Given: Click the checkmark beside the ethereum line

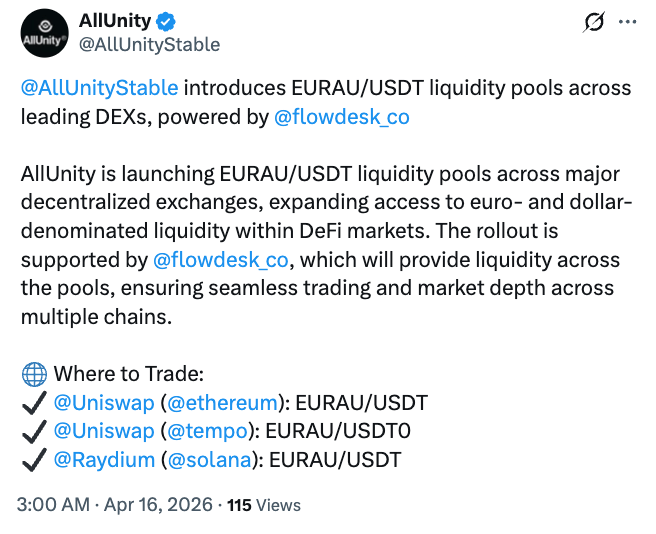Looking at the screenshot, I should [x=33, y=403].
